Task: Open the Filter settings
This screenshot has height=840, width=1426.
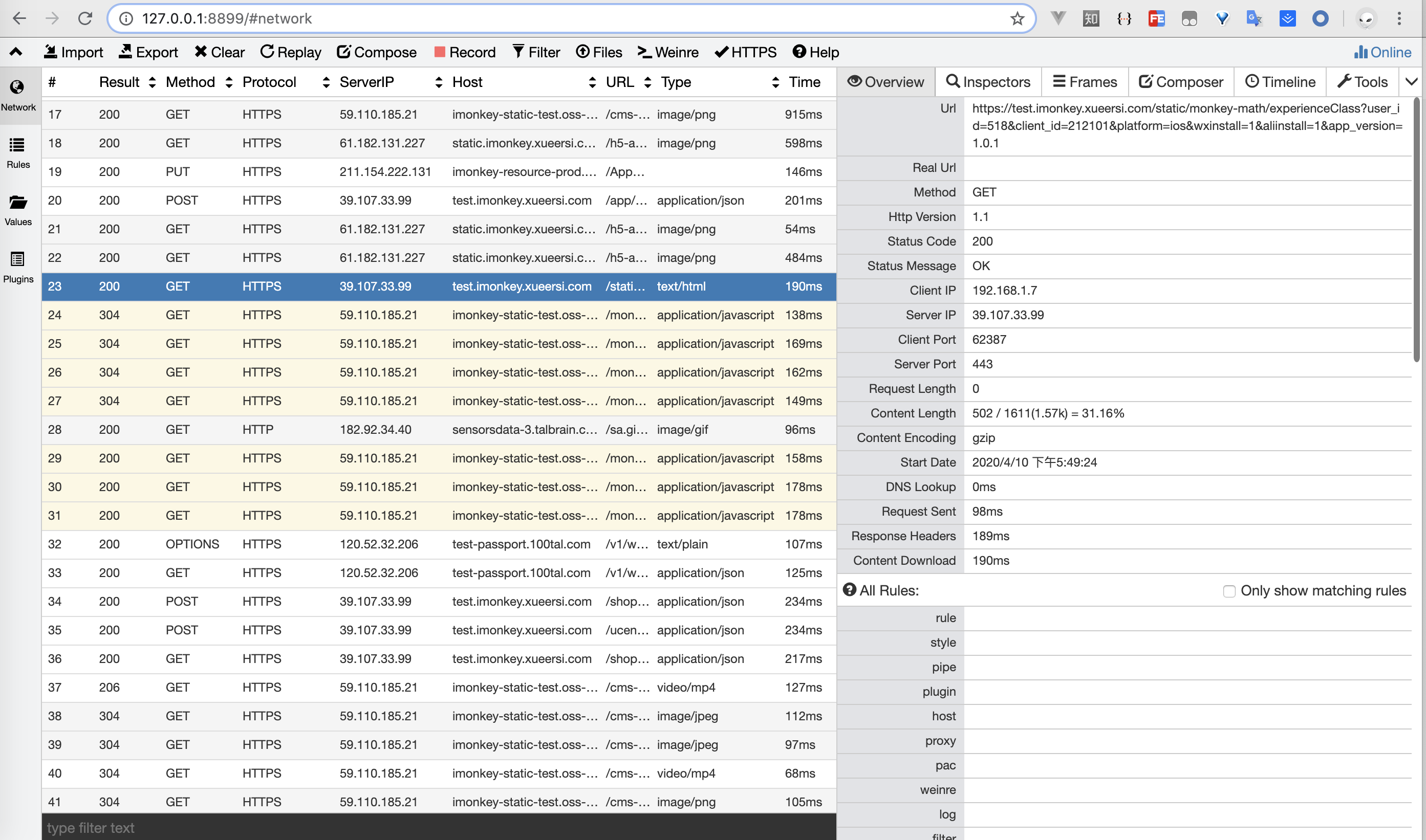Action: (x=536, y=52)
